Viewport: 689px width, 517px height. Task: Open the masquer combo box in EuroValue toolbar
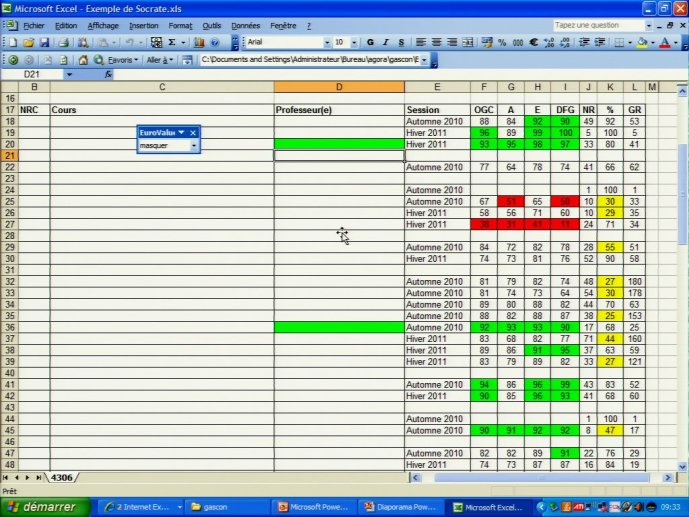(x=194, y=145)
